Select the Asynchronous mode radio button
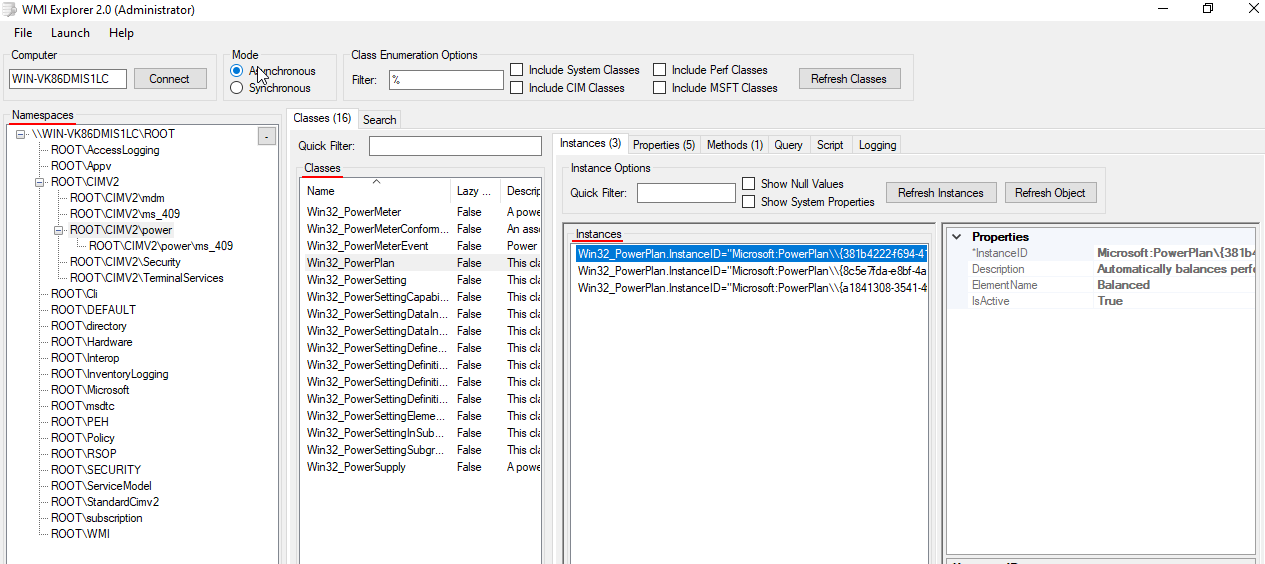 coord(236,71)
